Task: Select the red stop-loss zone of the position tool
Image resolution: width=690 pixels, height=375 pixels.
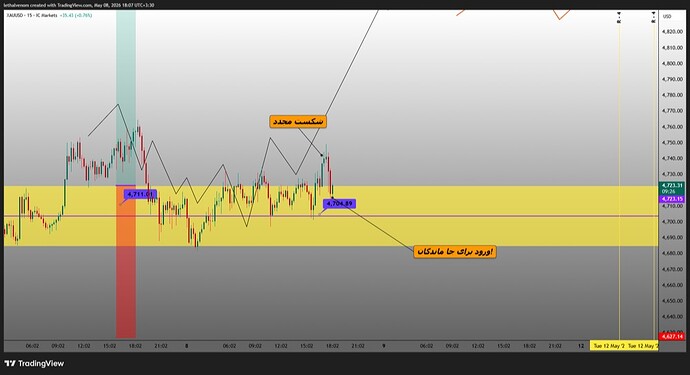Action: coord(126,262)
